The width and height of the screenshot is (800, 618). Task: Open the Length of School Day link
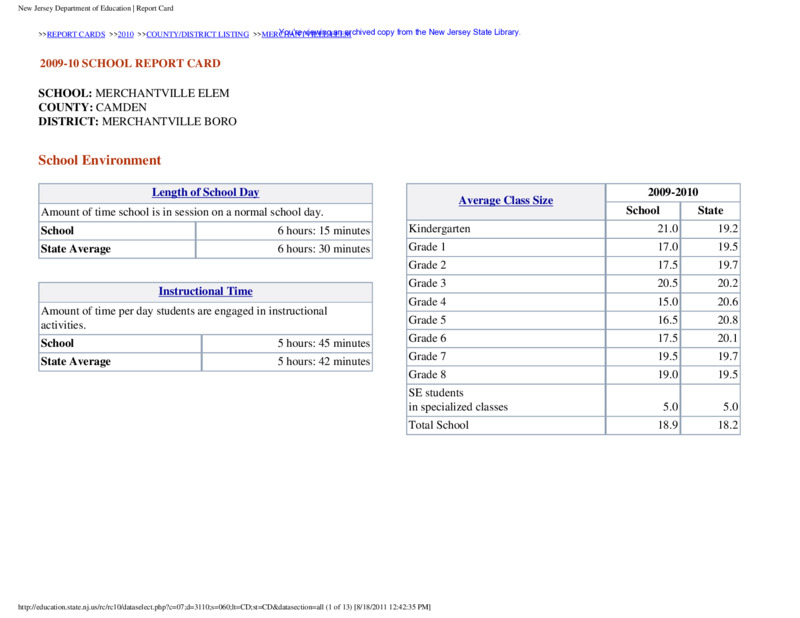206,192
